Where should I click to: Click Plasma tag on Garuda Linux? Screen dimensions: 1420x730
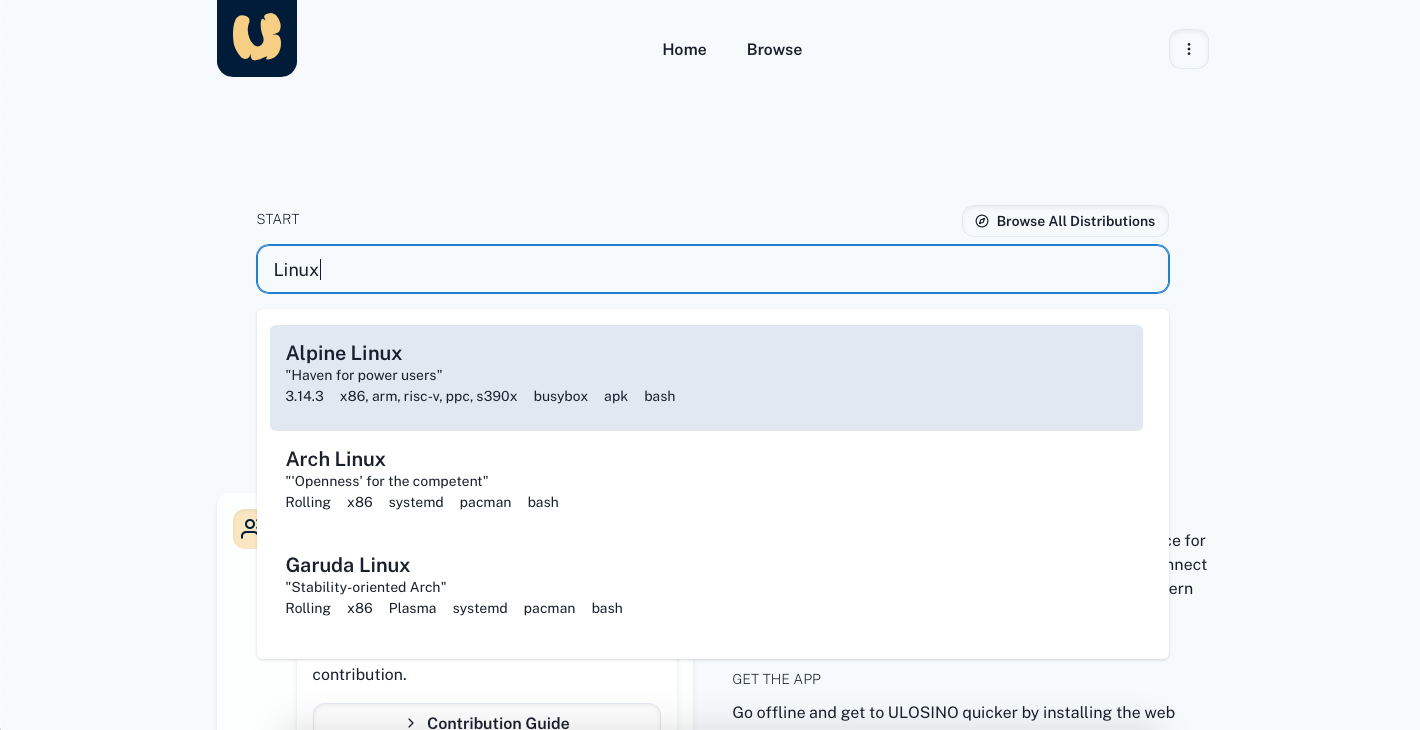(412, 608)
